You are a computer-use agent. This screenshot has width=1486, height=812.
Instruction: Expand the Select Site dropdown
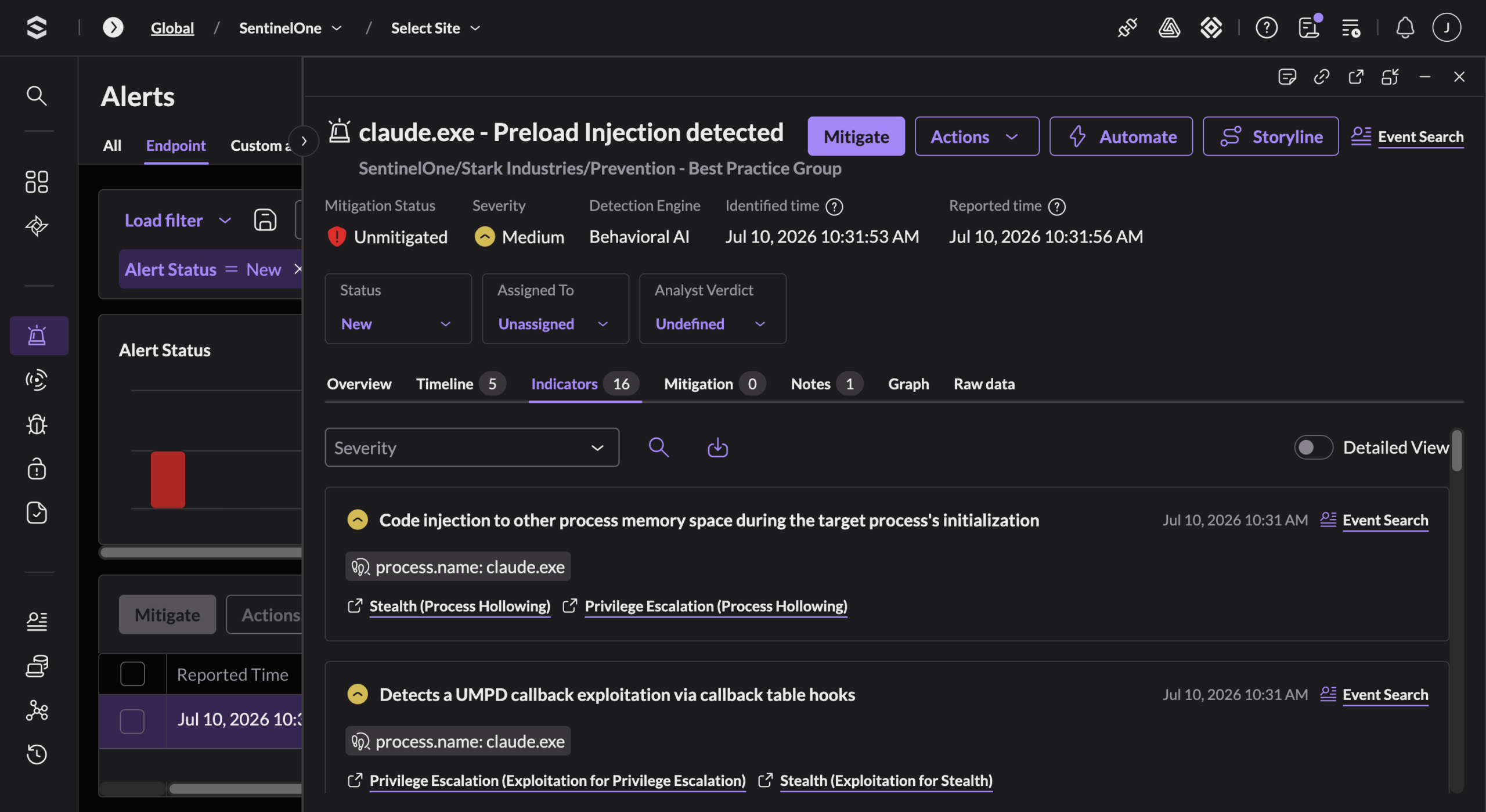click(x=435, y=28)
